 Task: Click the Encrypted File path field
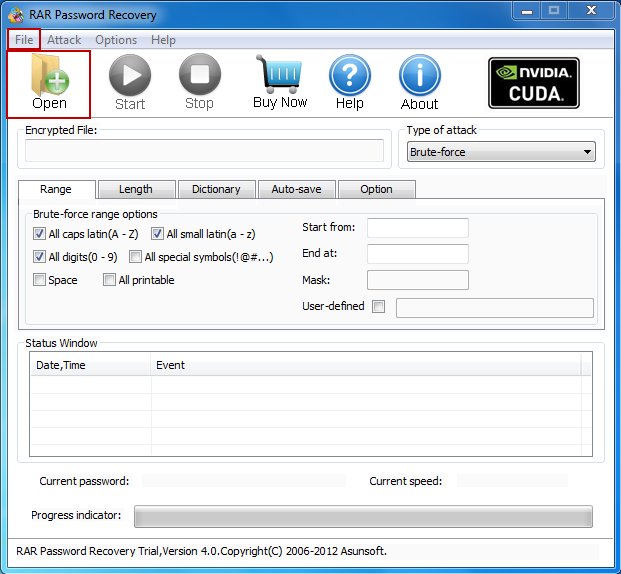(x=204, y=150)
